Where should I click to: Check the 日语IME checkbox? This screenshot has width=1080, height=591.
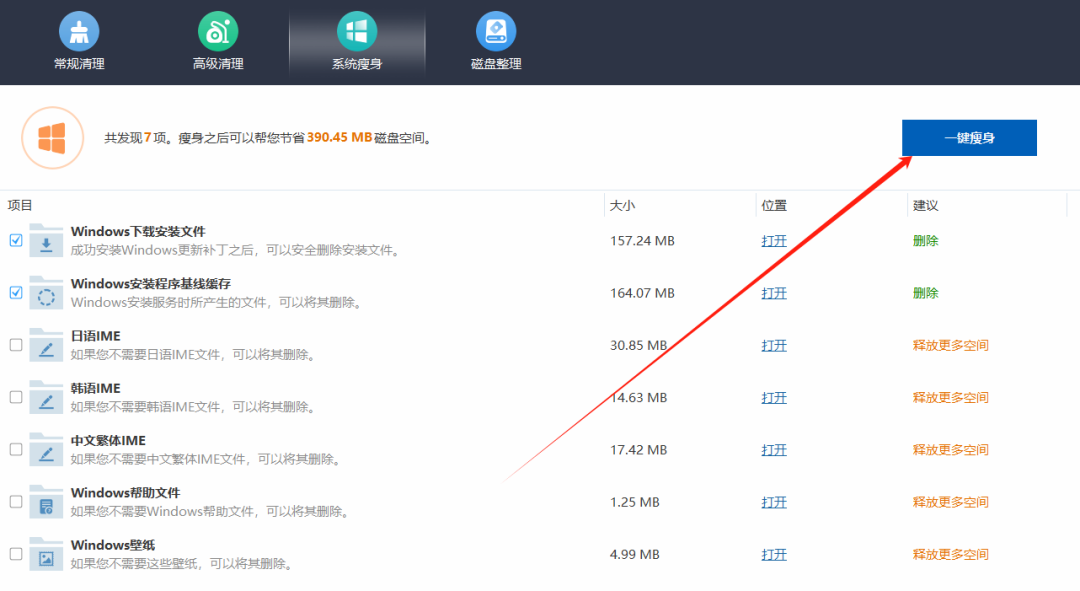[16, 345]
